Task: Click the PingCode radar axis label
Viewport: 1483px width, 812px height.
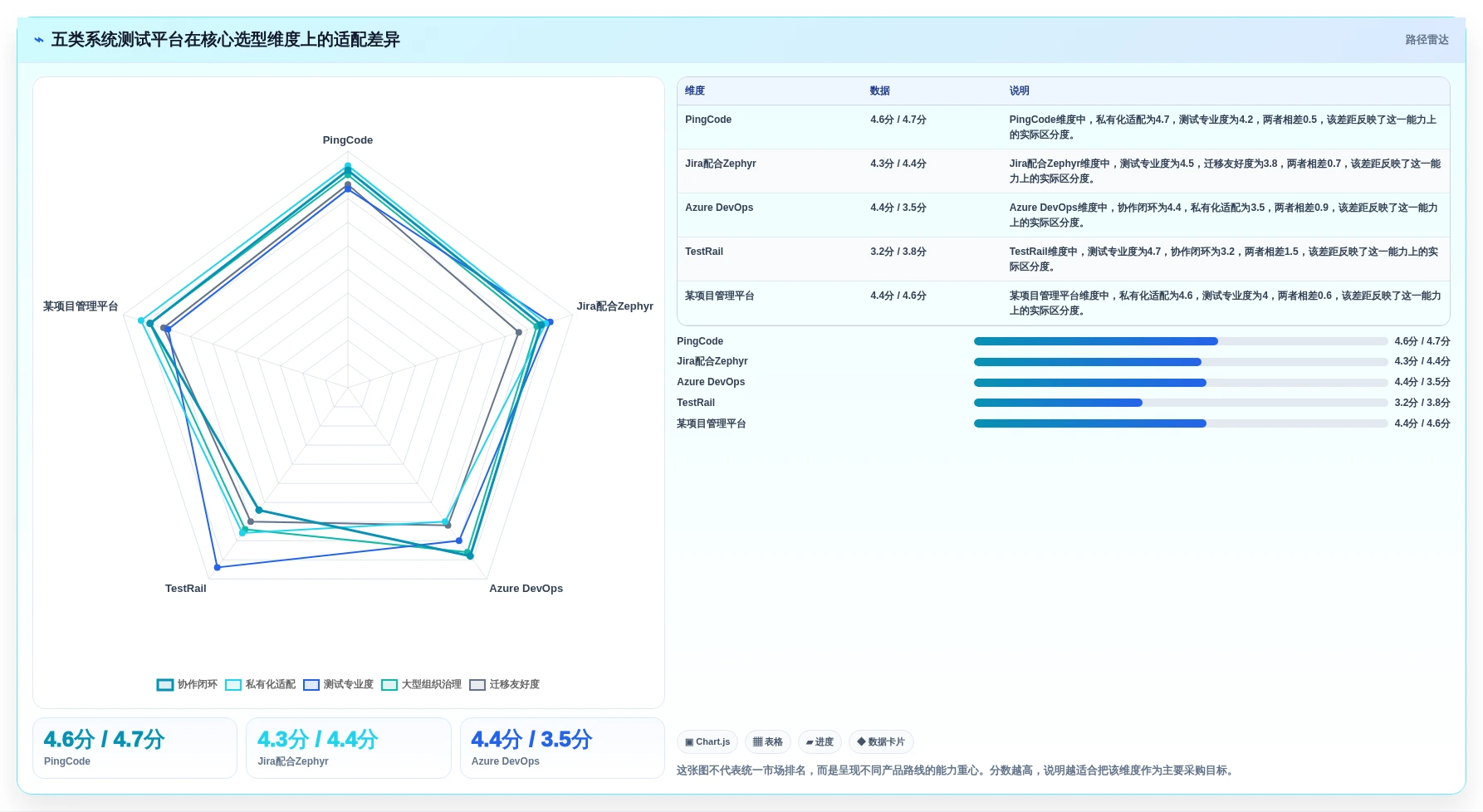Action: [x=348, y=140]
